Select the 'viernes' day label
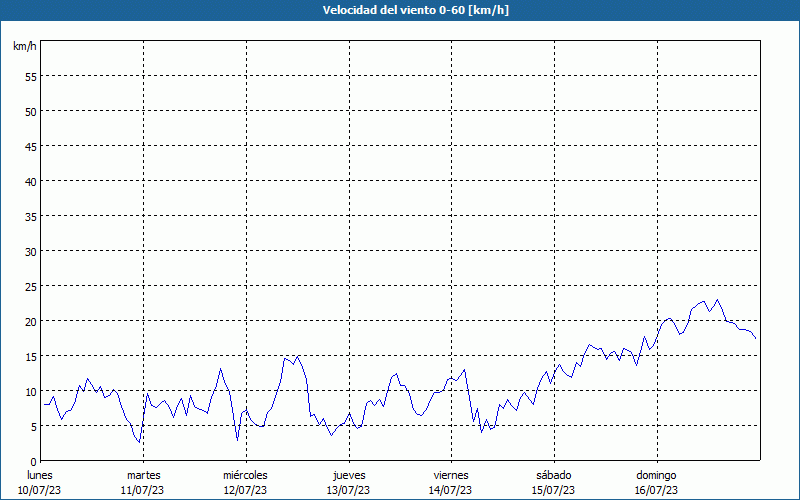This screenshot has height=500, width=800. pos(451,475)
